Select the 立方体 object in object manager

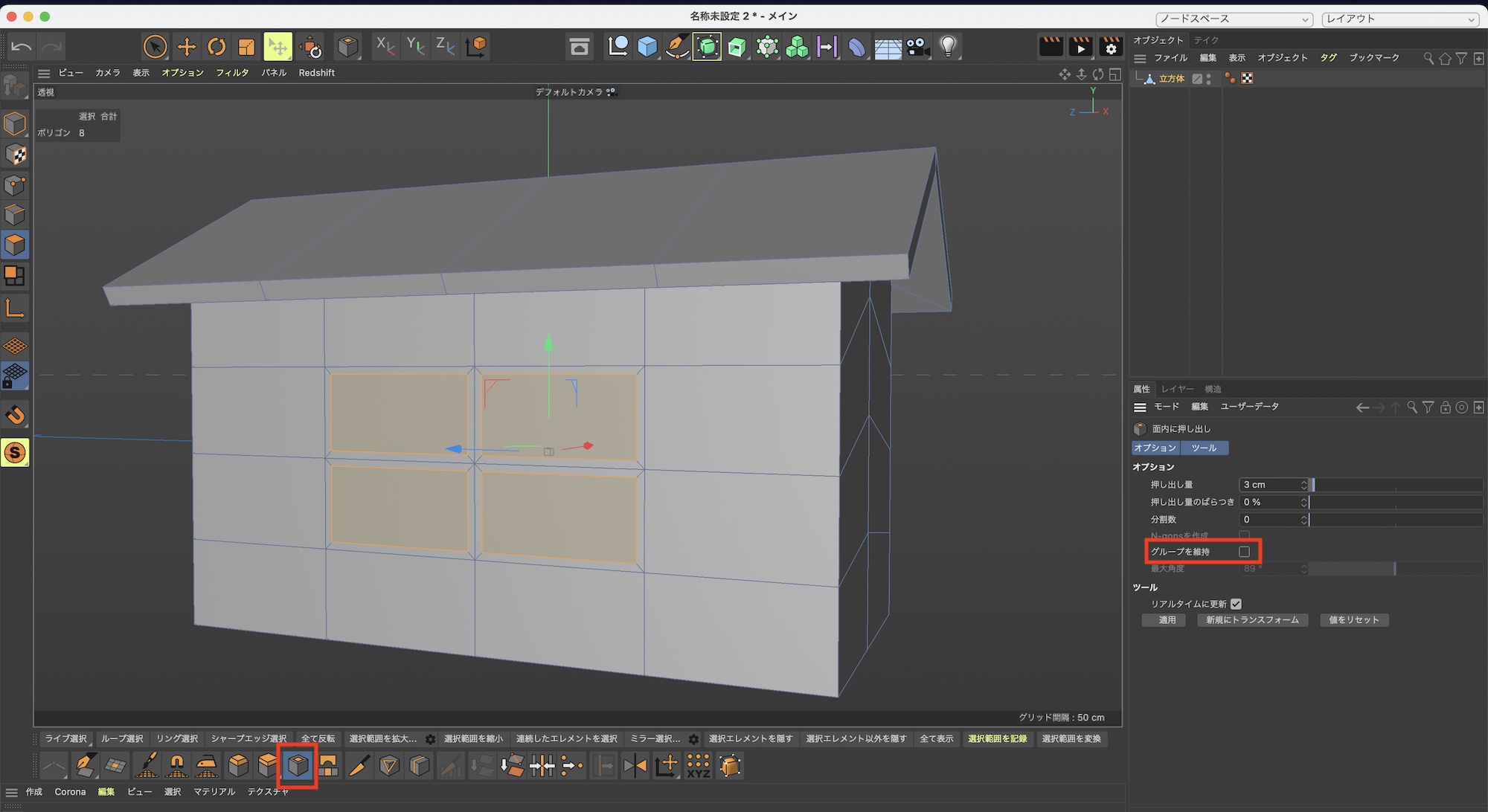click(1171, 79)
